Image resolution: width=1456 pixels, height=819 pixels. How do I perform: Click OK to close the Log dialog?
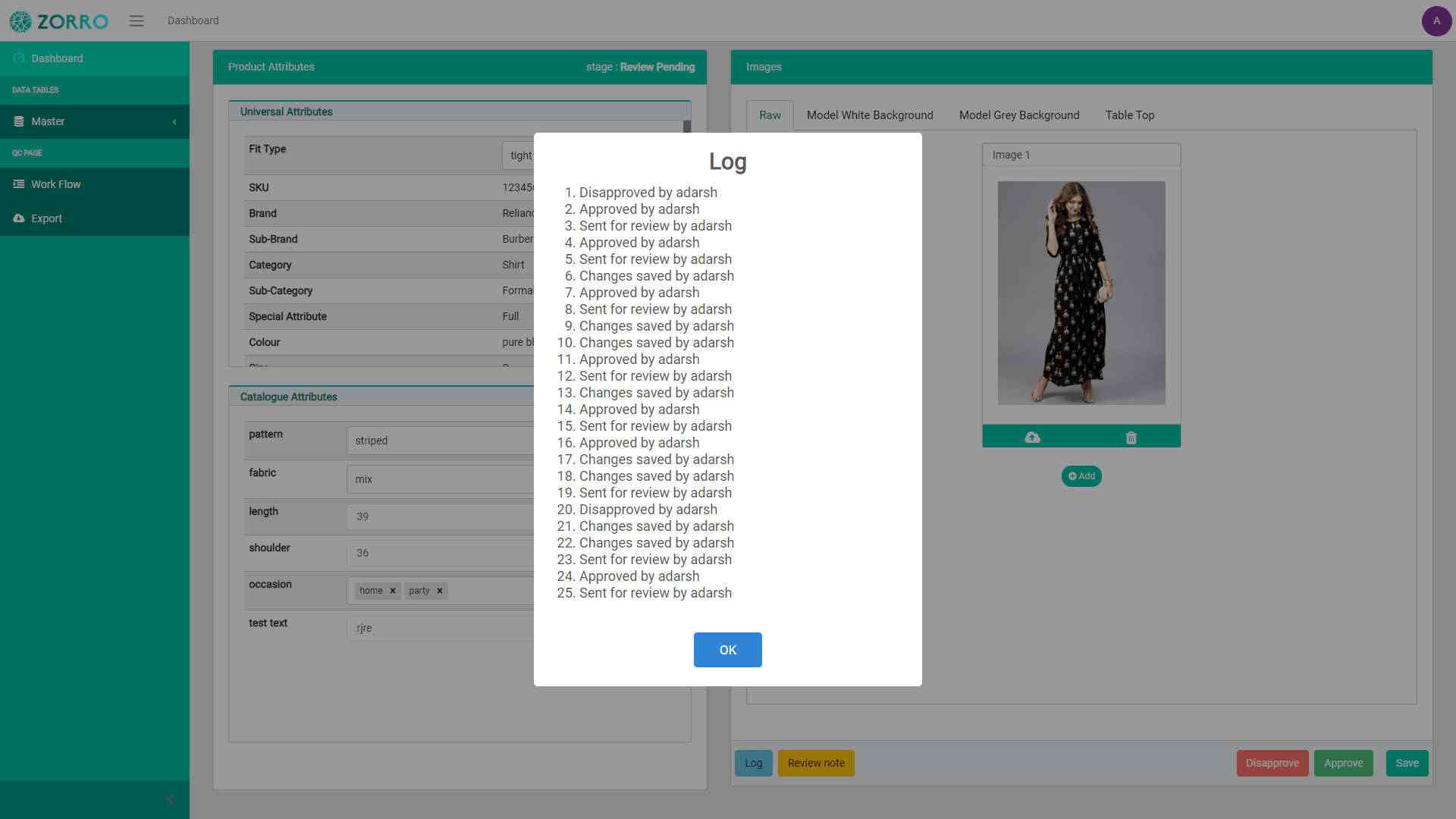point(728,650)
